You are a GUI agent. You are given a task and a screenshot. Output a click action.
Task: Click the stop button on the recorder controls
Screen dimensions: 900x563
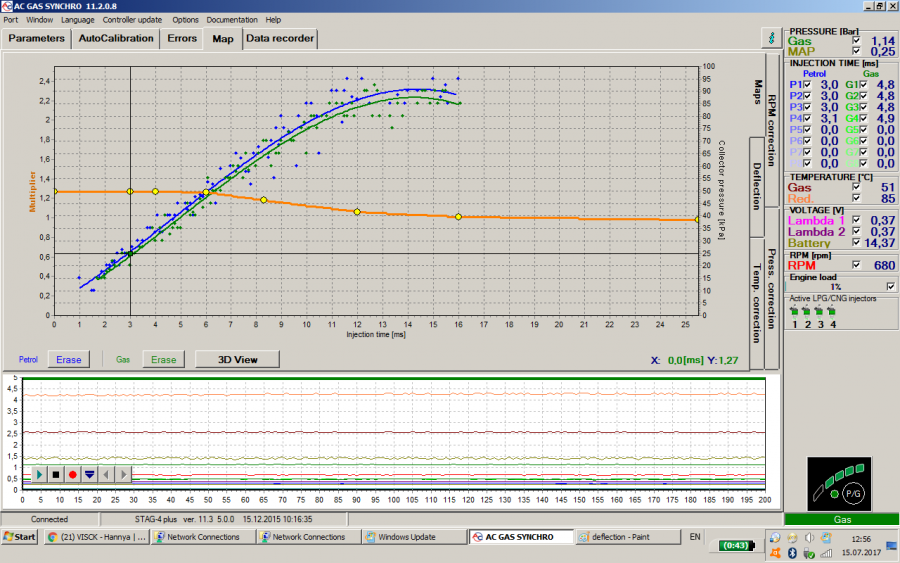tap(56, 474)
